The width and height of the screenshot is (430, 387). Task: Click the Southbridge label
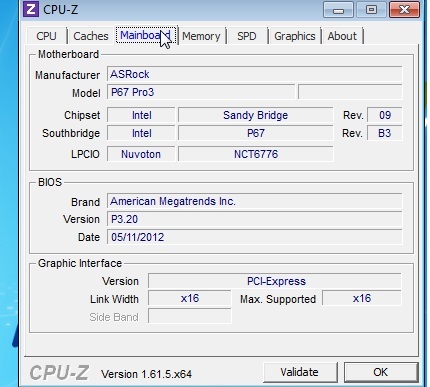[71, 133]
